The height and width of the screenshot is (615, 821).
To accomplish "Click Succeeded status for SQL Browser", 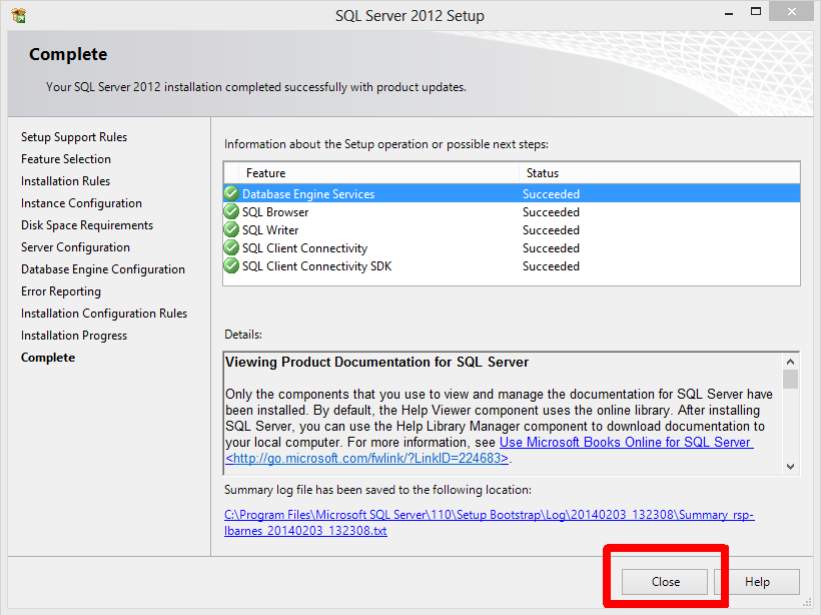I will [551, 212].
